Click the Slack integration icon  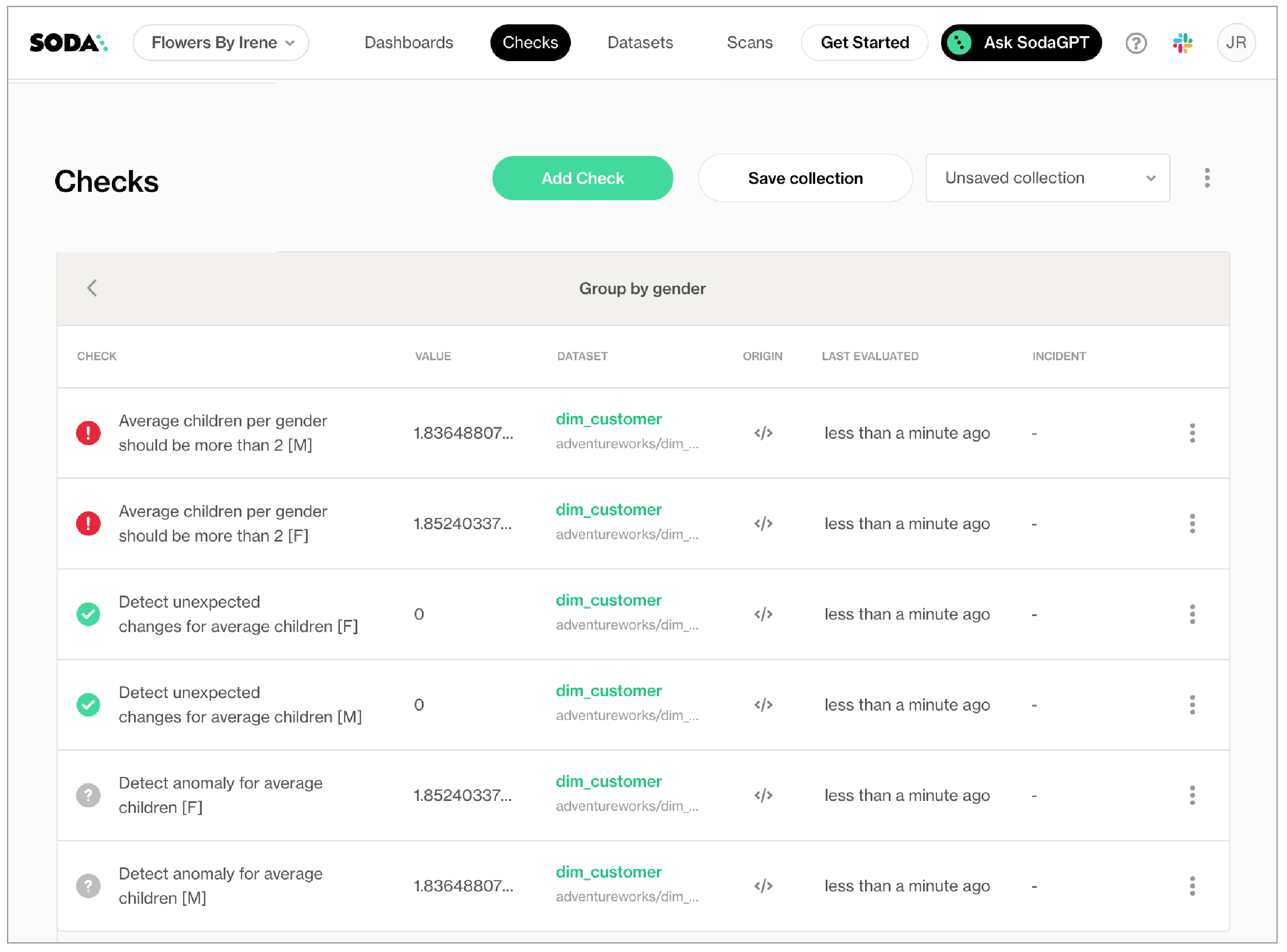1183,43
